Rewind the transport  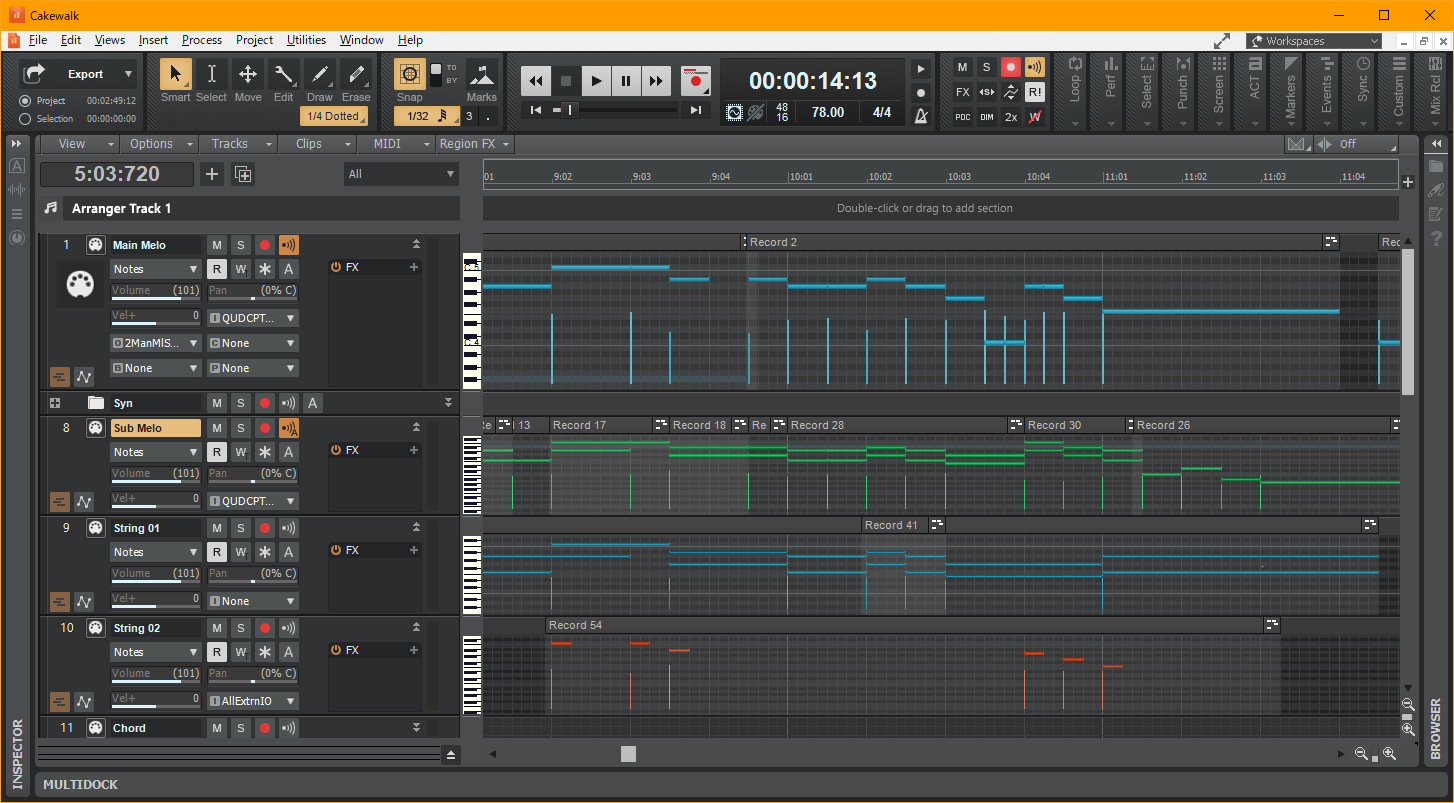point(536,81)
